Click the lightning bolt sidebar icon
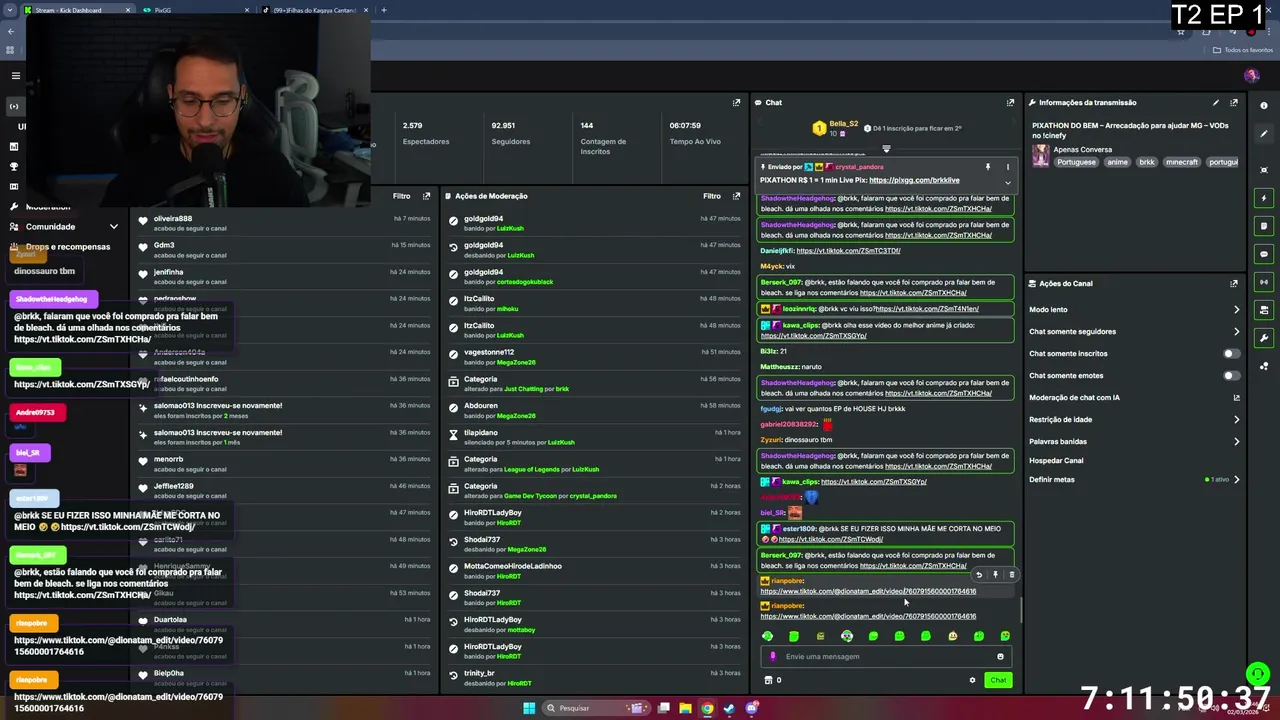1280x720 pixels. [1264, 198]
